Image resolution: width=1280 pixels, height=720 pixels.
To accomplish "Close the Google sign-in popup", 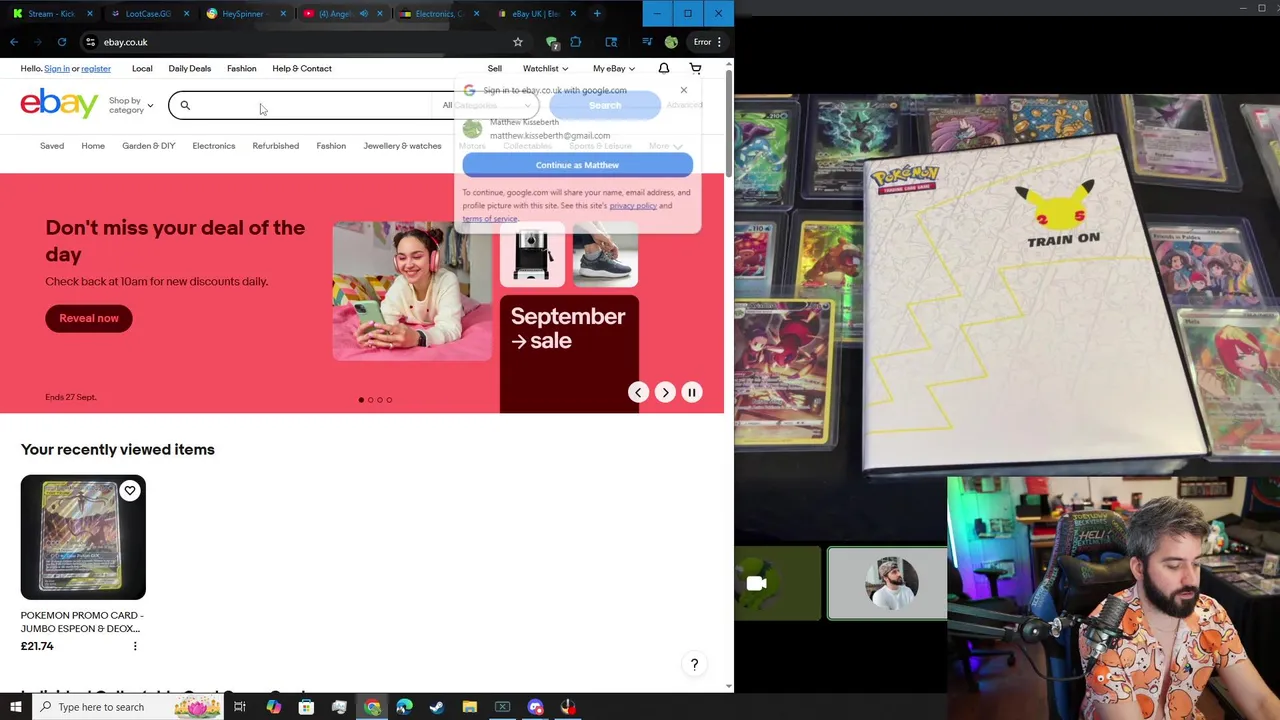I will [684, 90].
